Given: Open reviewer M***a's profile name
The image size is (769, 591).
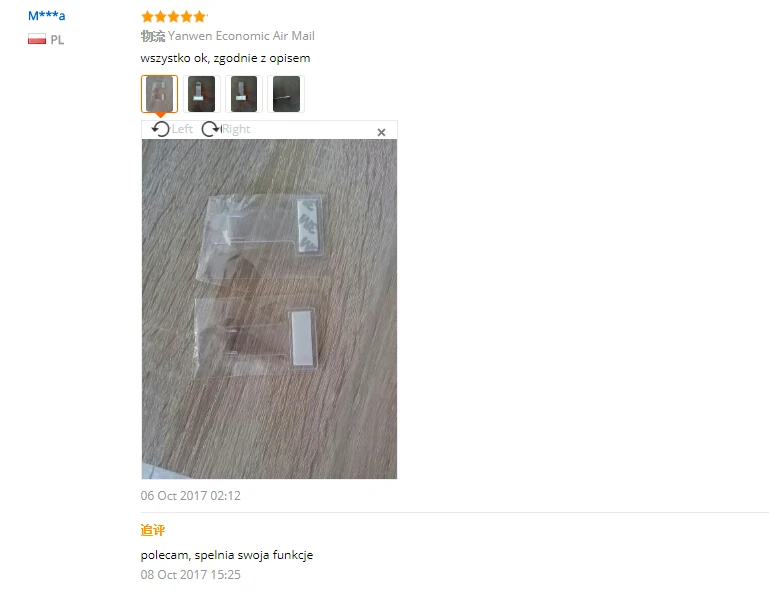Looking at the screenshot, I should tap(47, 16).
